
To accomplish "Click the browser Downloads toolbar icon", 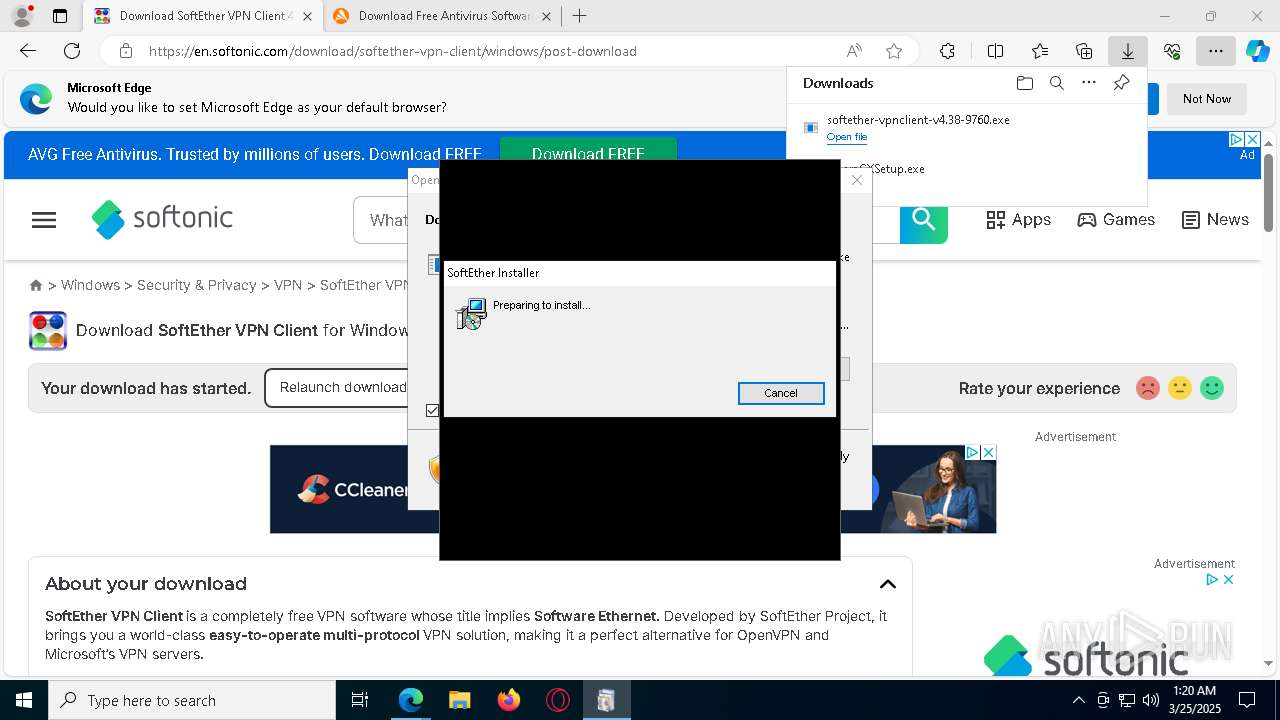I will point(1127,51).
